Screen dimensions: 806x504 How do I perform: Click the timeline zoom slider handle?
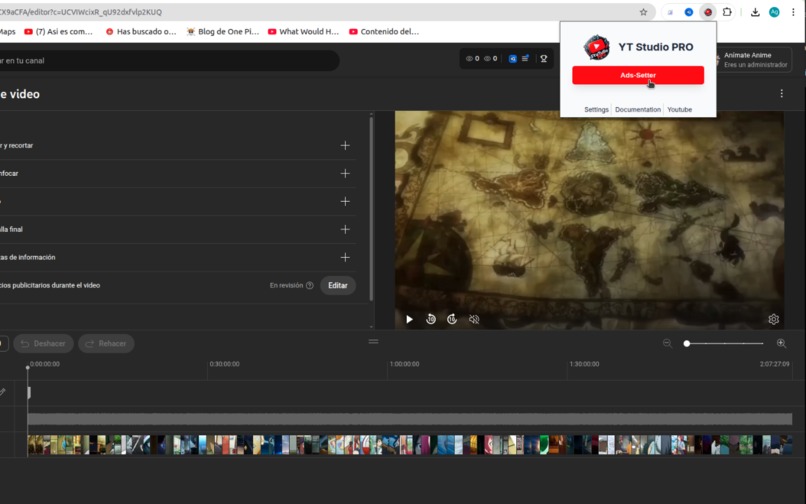[686, 344]
